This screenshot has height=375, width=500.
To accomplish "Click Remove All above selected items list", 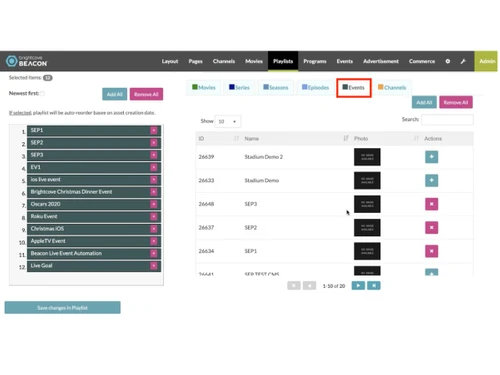I will pyautogui.click(x=146, y=94).
